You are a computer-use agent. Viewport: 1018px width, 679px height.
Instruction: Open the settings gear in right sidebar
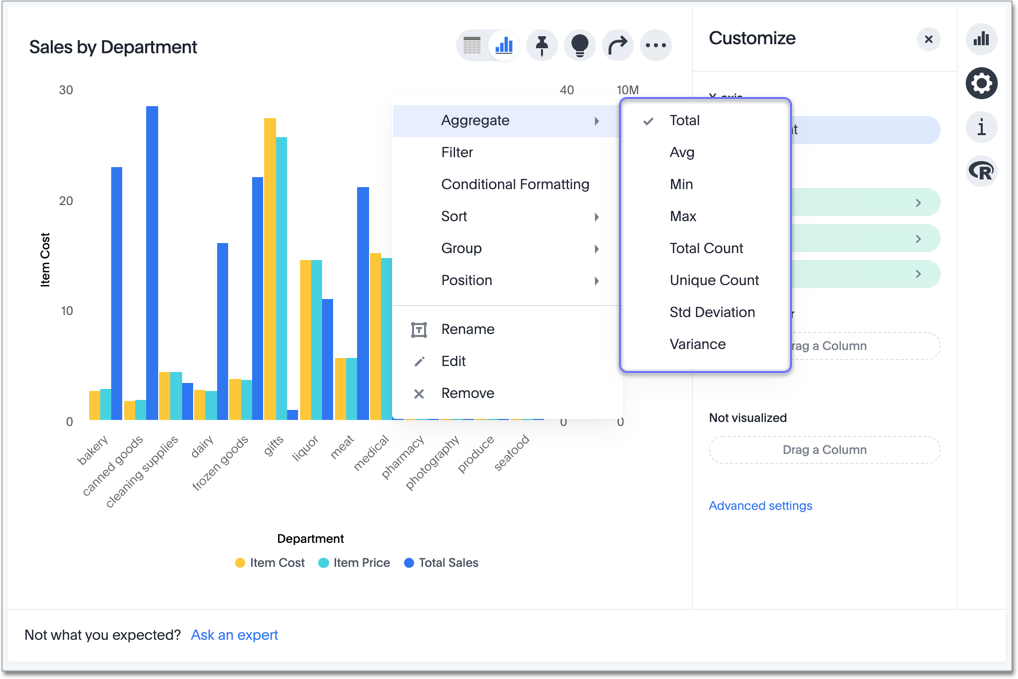(981, 83)
